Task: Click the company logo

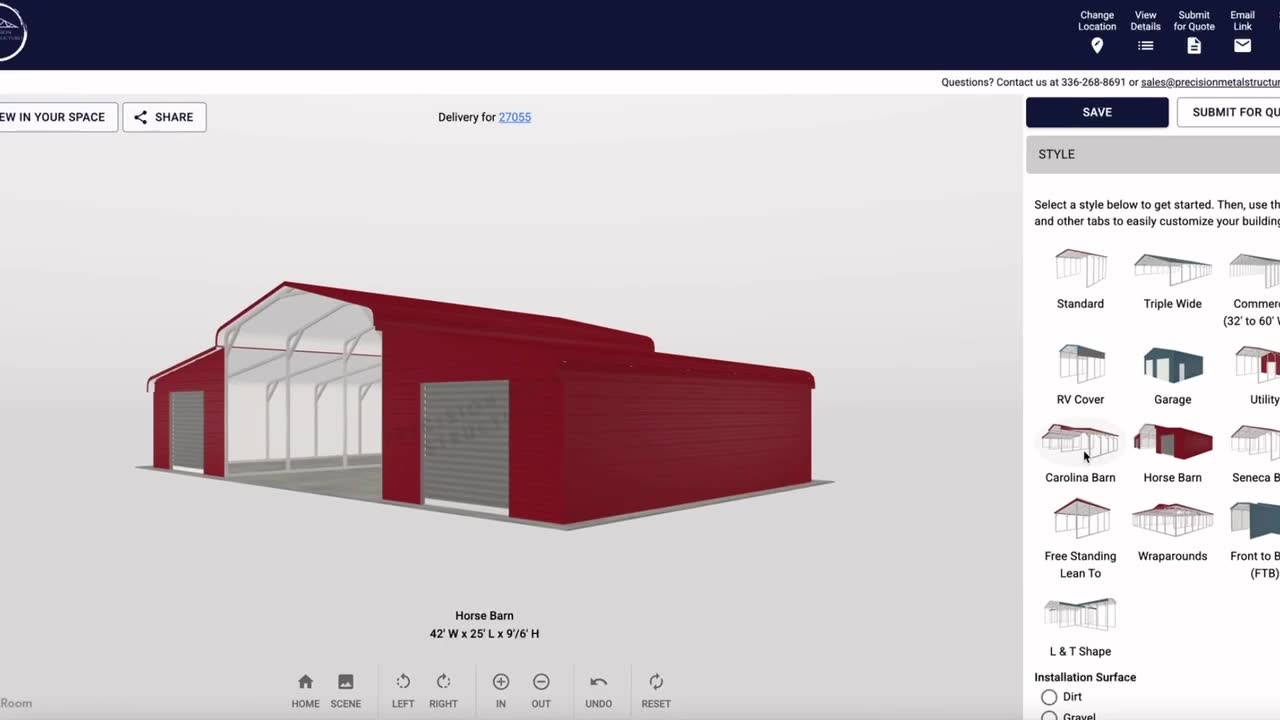Action: [12, 31]
